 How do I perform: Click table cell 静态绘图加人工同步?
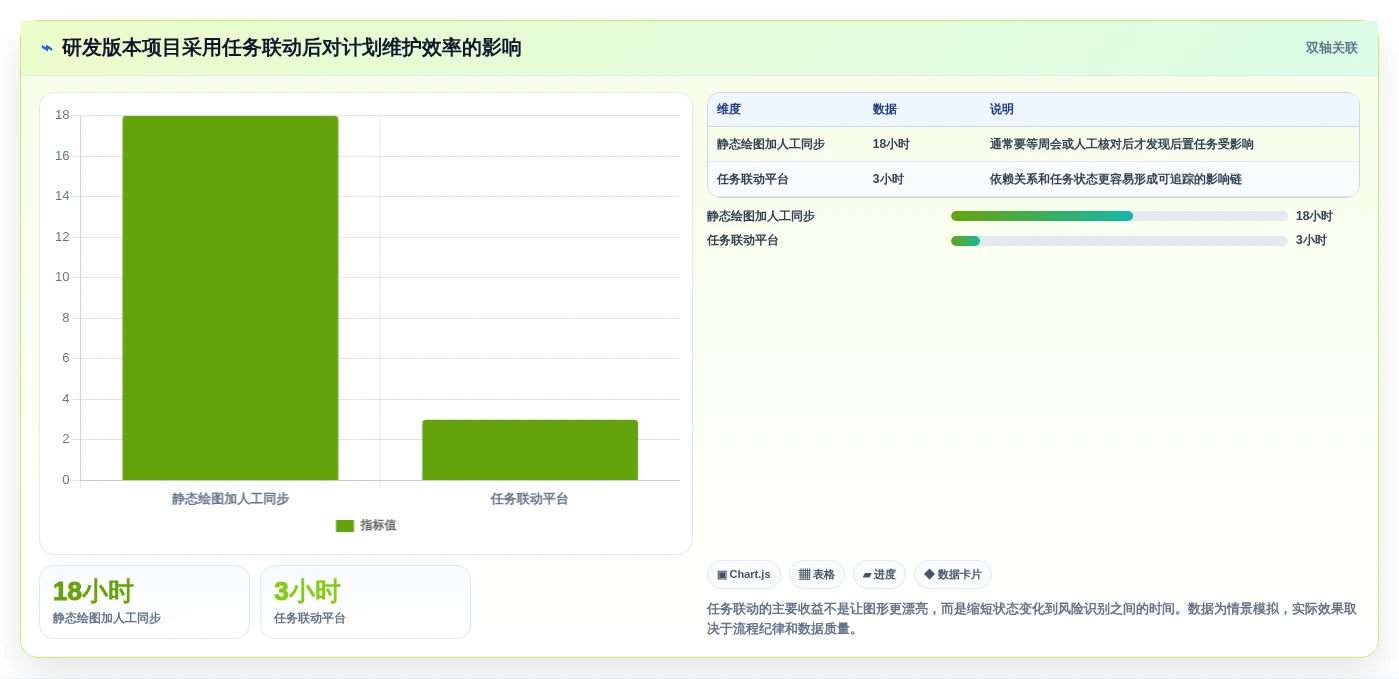point(771,144)
